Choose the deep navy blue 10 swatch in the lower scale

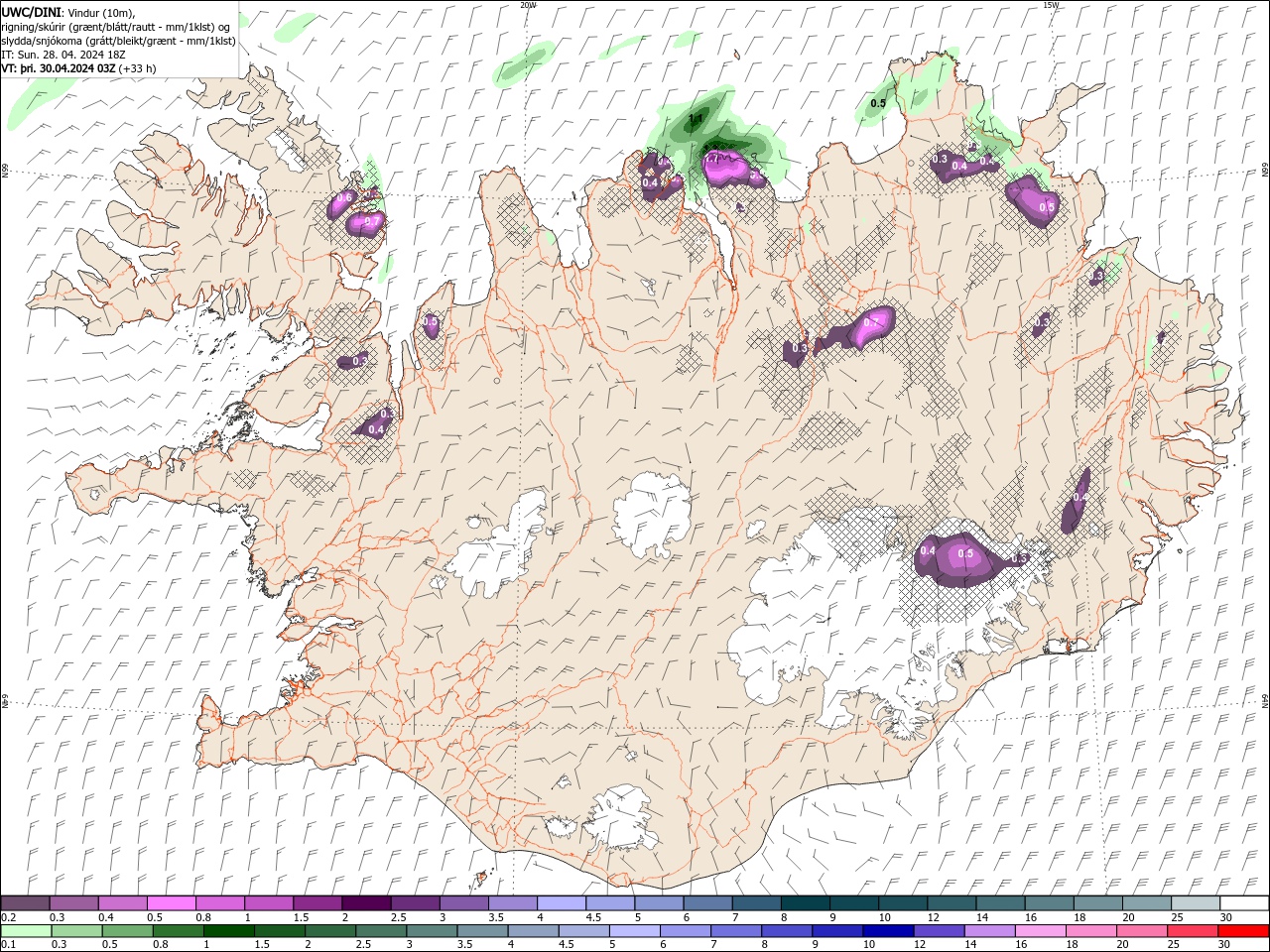[x=888, y=931]
